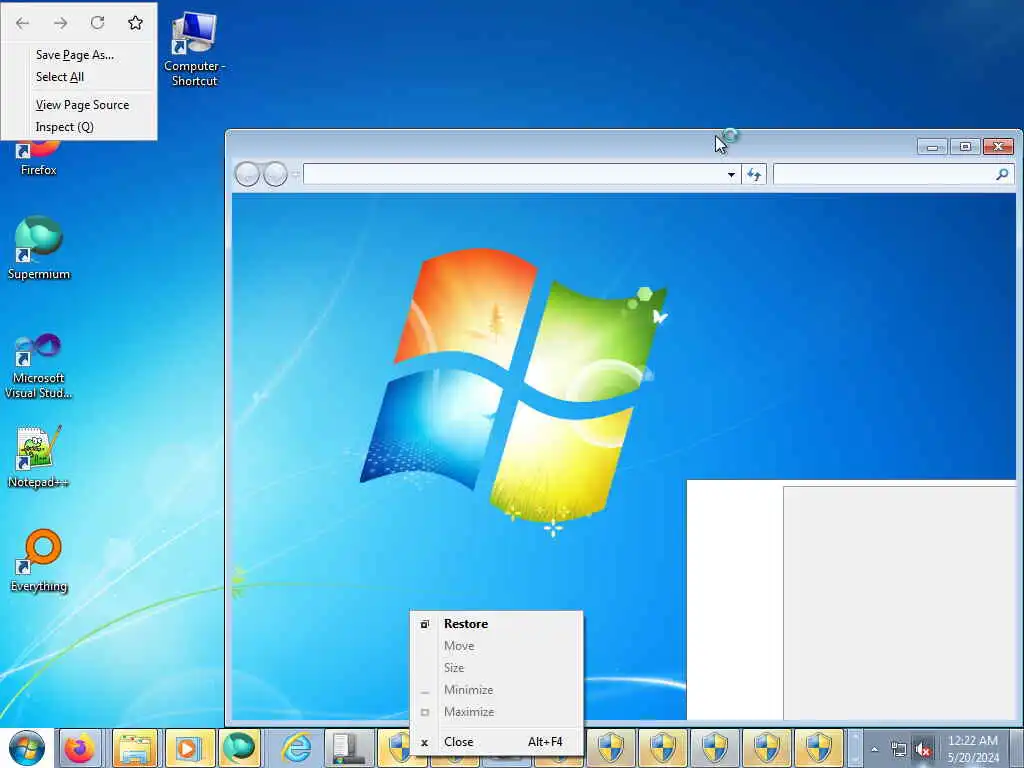Screen dimensions: 1024x768
Task: Click the Explorer refresh button
Action: [x=754, y=174]
